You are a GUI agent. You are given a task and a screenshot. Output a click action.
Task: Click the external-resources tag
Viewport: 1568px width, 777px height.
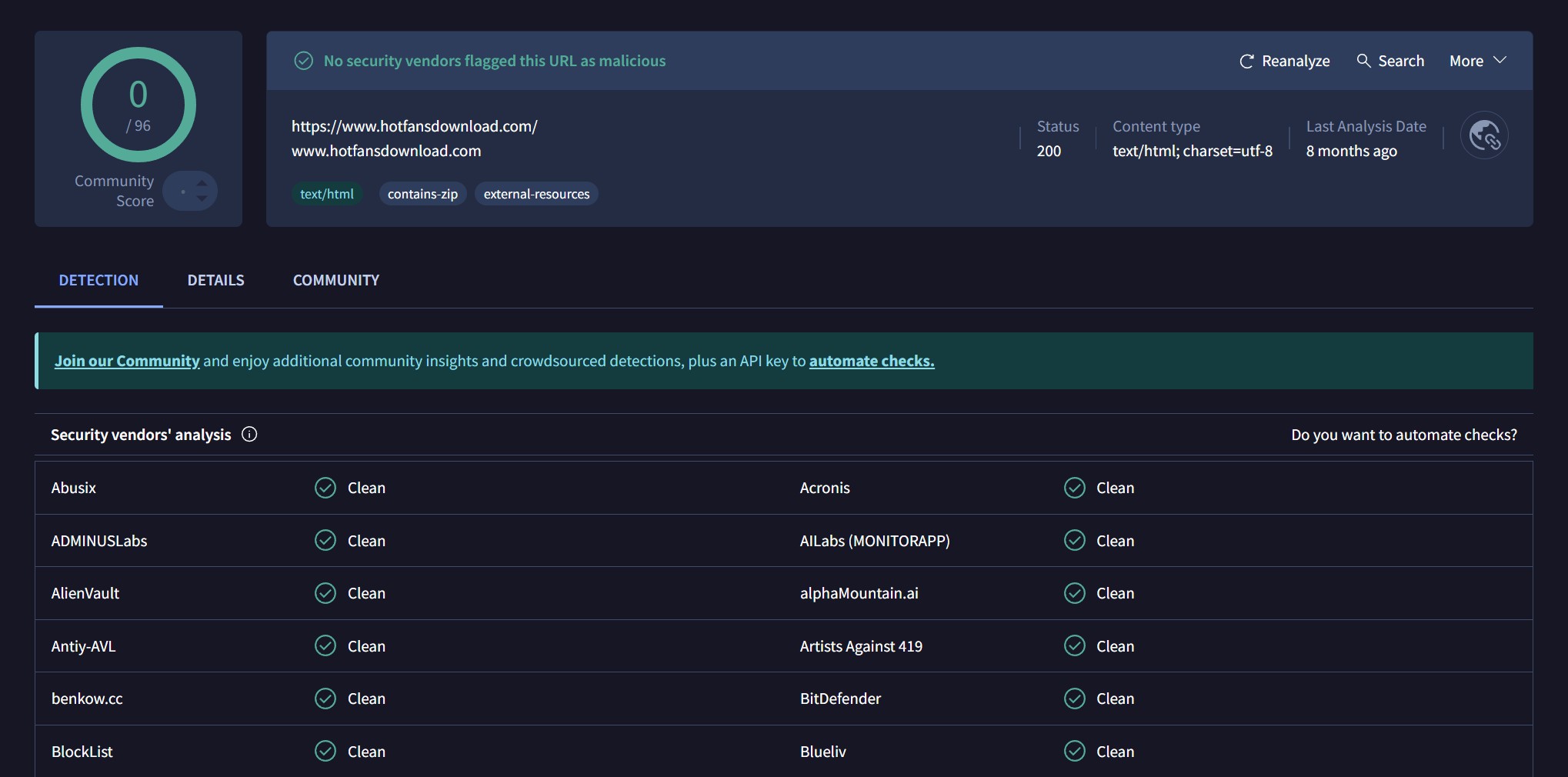coord(536,194)
